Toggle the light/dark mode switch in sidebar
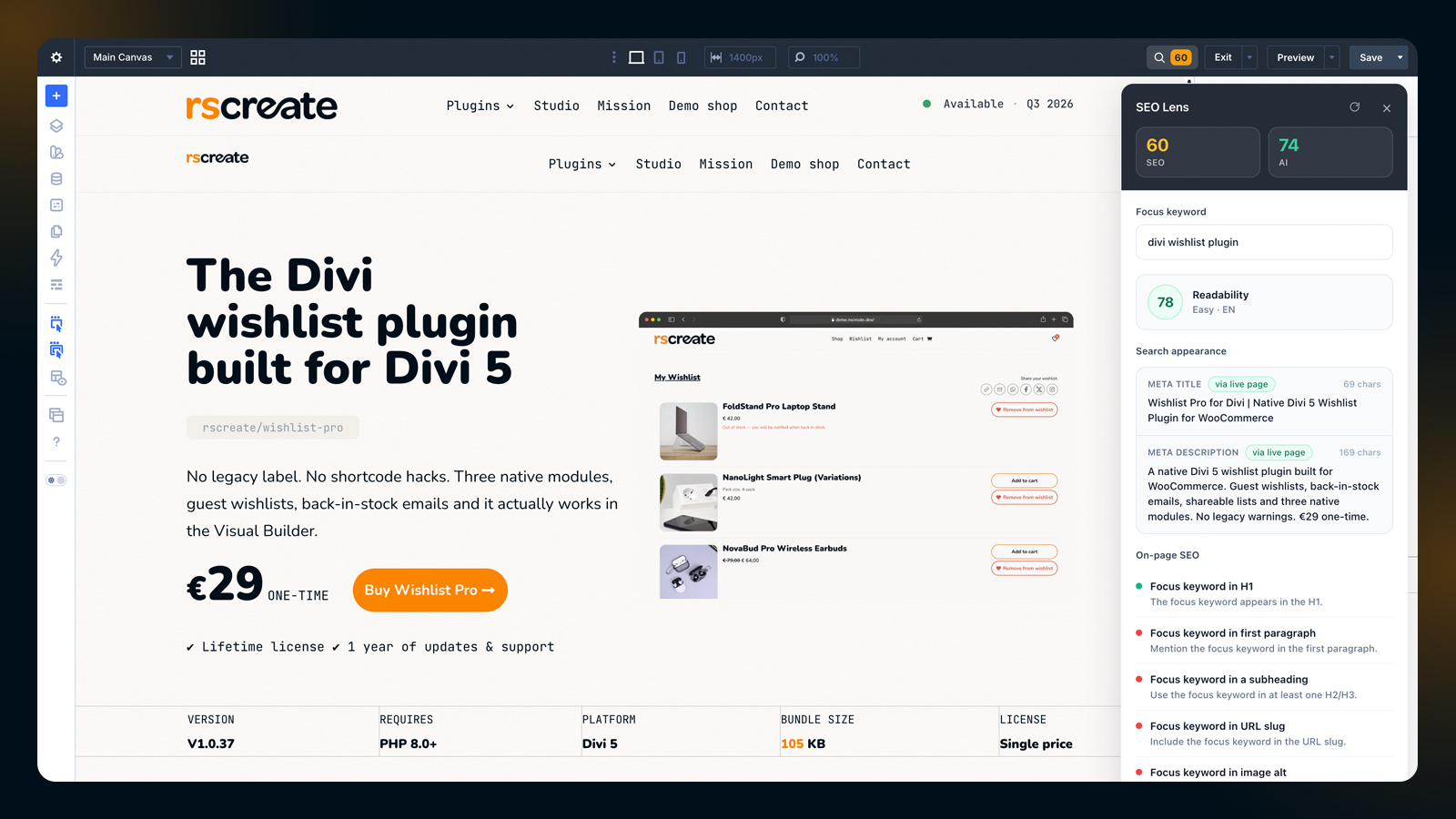Image resolution: width=1456 pixels, height=819 pixels. (x=56, y=480)
